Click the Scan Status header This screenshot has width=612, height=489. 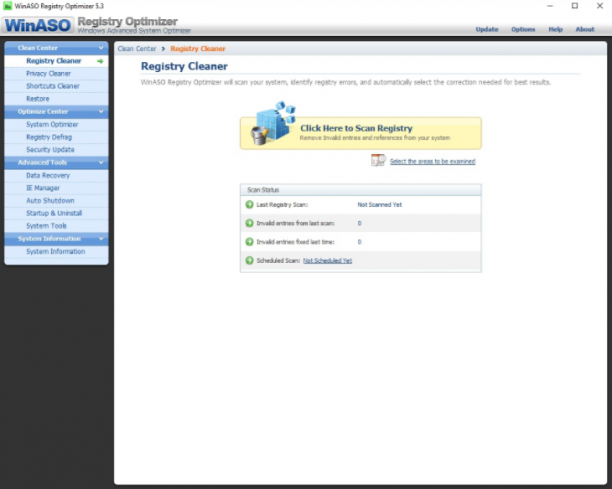(361, 190)
